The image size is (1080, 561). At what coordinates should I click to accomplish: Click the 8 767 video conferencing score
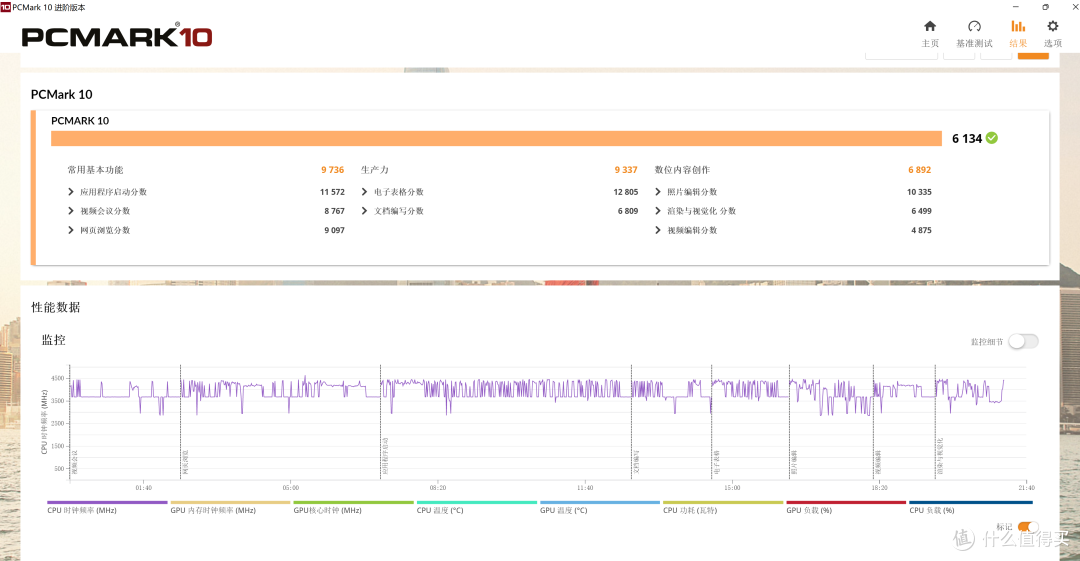[x=334, y=211]
